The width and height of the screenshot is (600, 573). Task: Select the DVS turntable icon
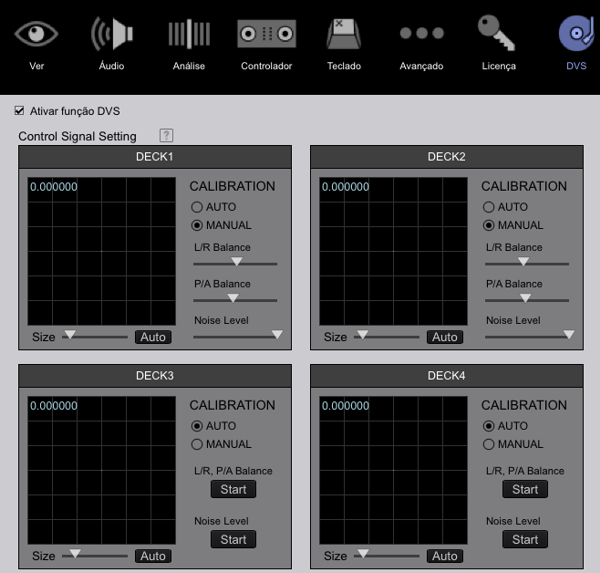(x=576, y=34)
